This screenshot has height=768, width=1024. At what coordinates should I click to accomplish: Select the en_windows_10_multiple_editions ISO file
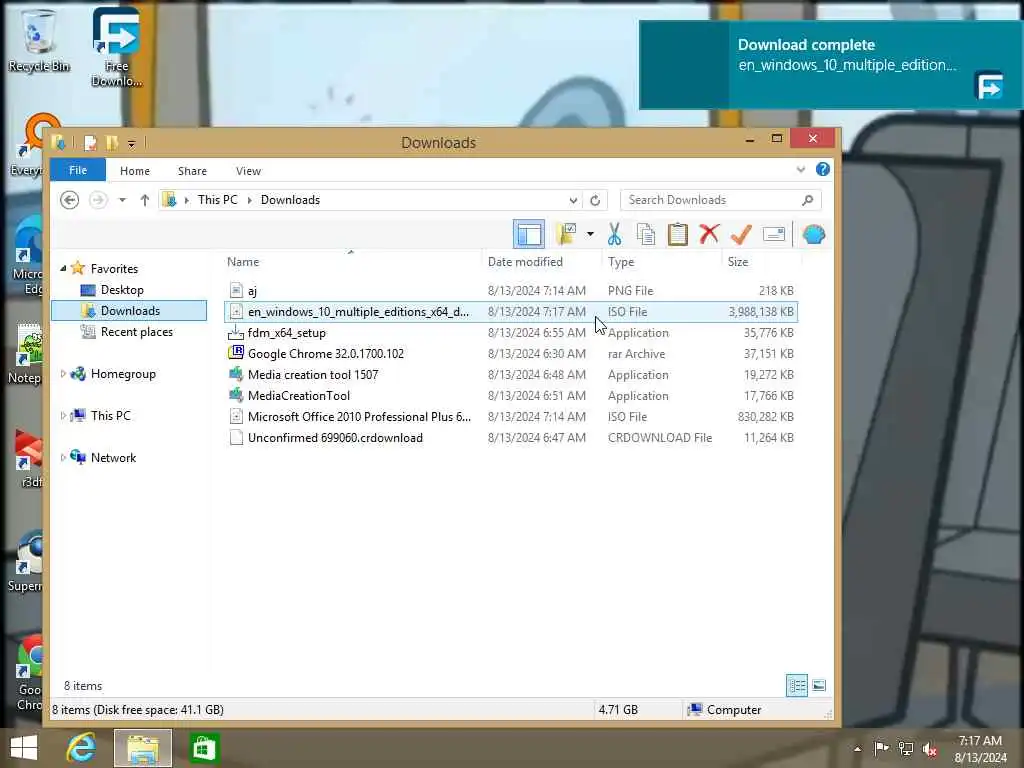[x=511, y=312]
